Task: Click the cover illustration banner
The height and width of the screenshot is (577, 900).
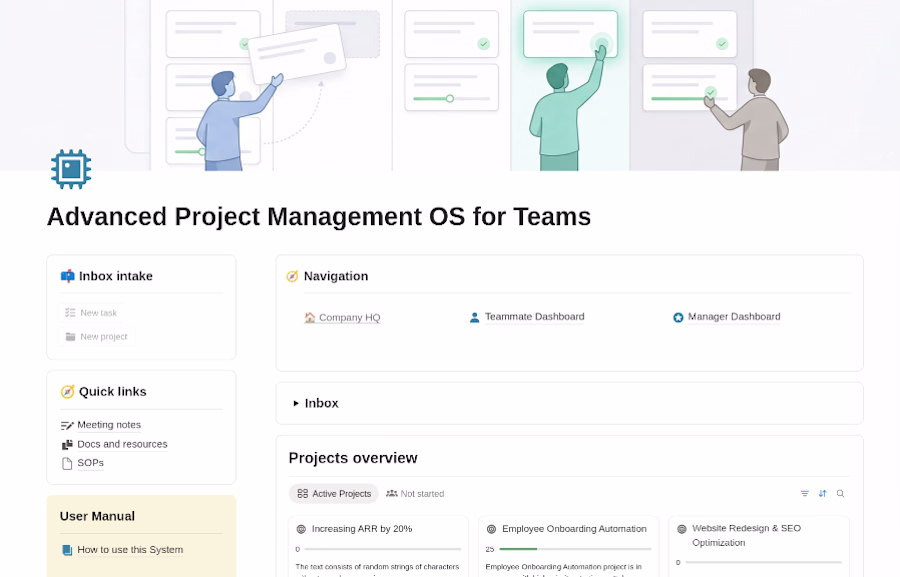Action: click(x=450, y=85)
